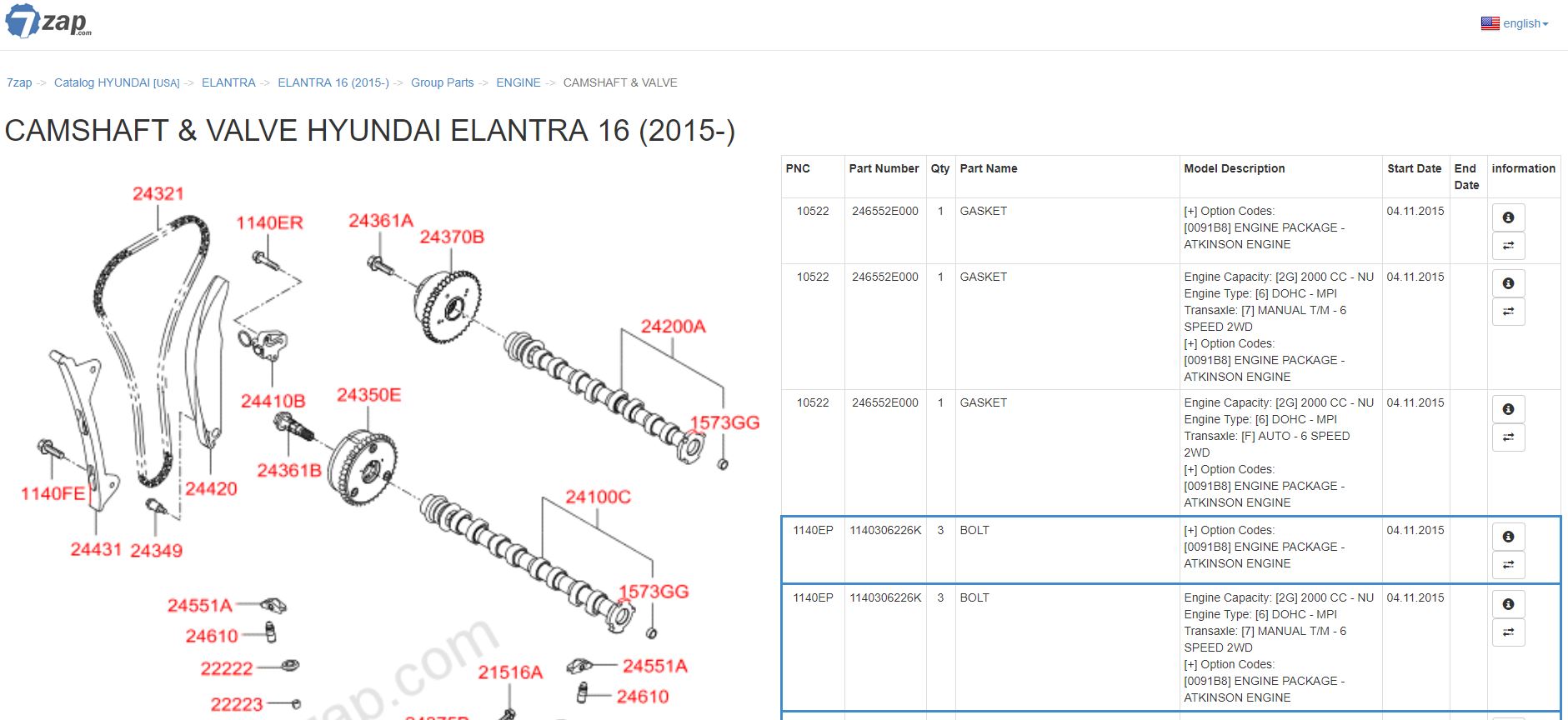Open info for GASKET row with AUTO 6 SPEED

(x=1508, y=409)
